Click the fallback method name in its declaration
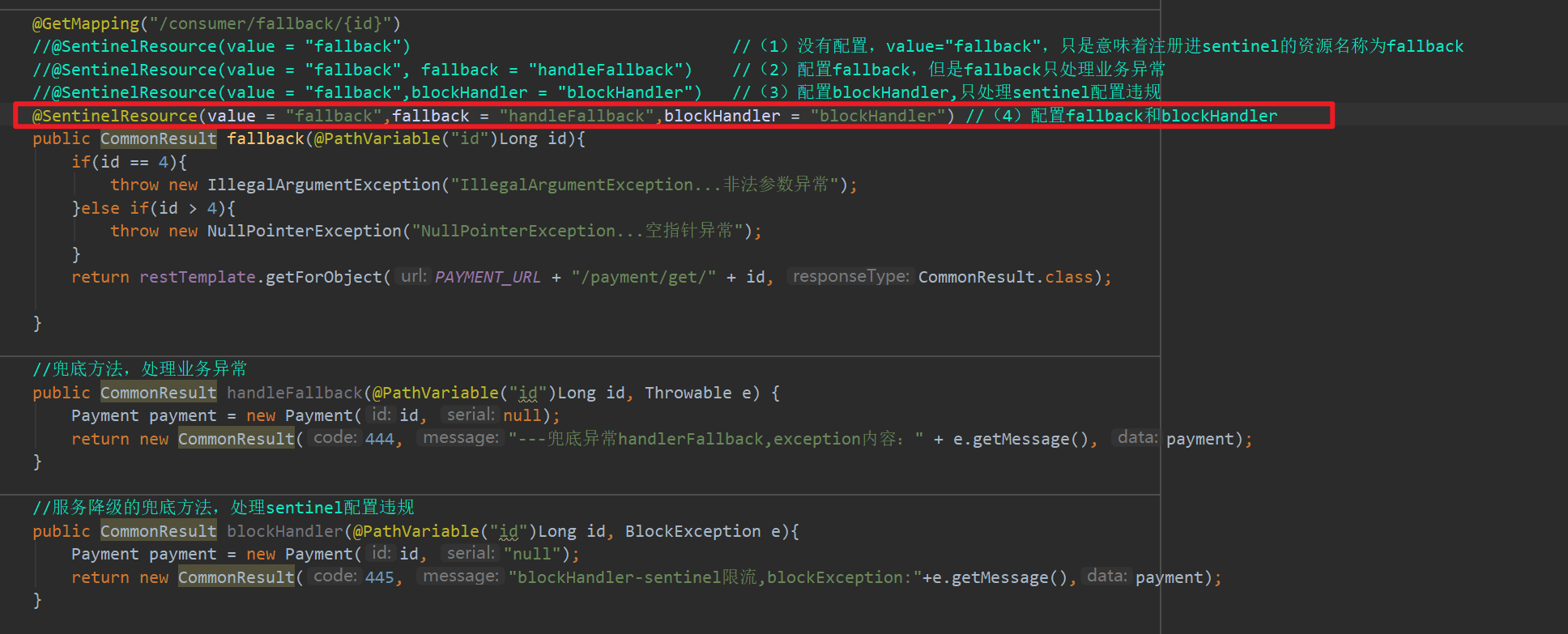The width and height of the screenshot is (1568, 634). point(265,138)
